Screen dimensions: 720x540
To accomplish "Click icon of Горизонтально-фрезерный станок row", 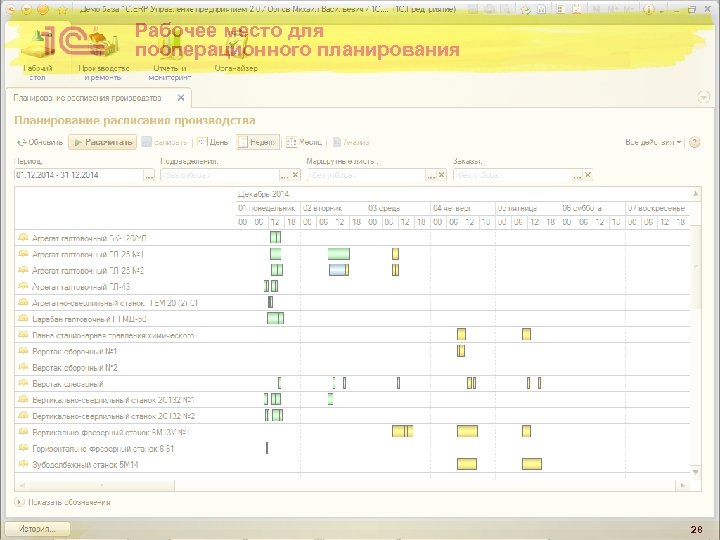I will click(23, 448).
